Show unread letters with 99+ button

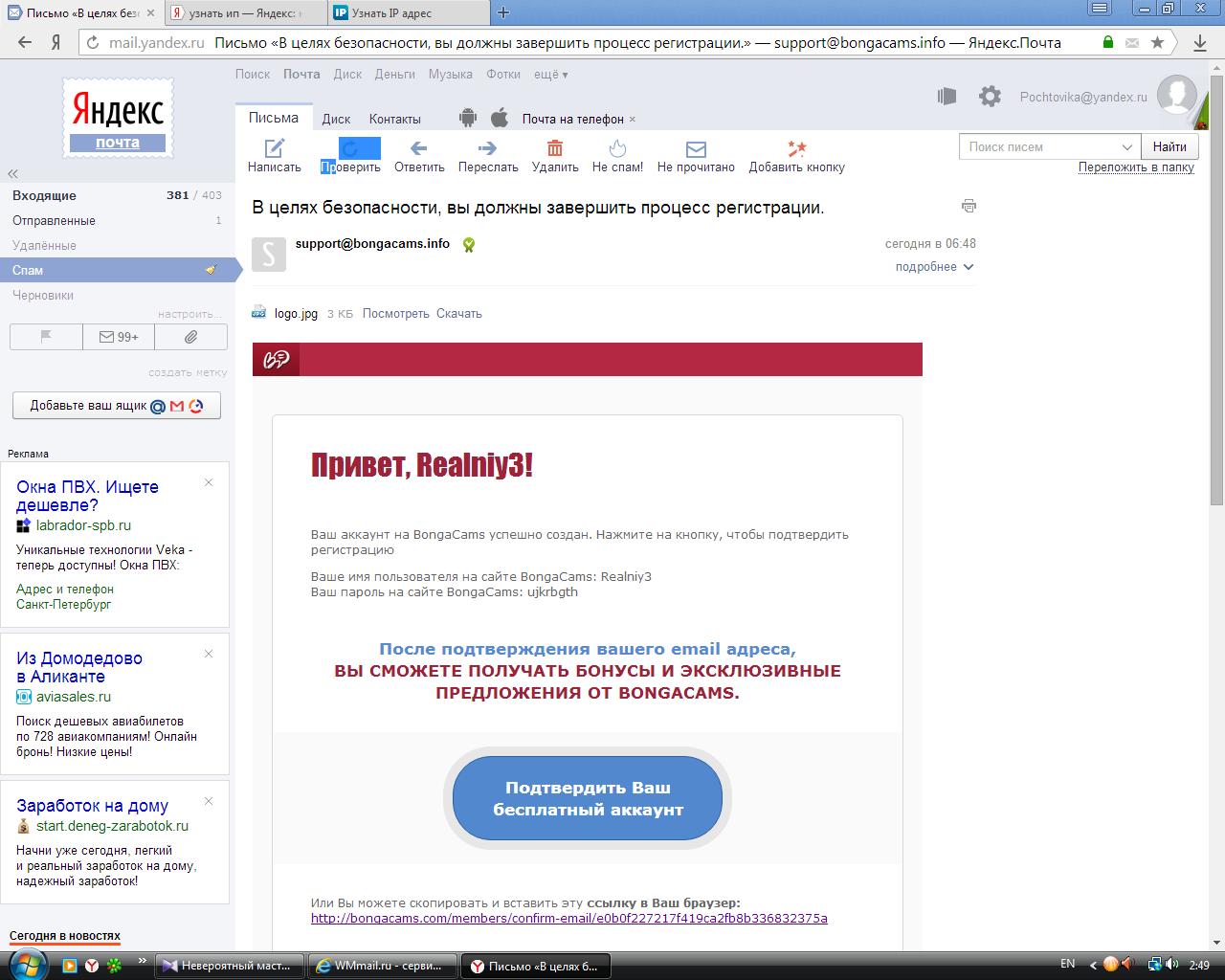point(119,337)
